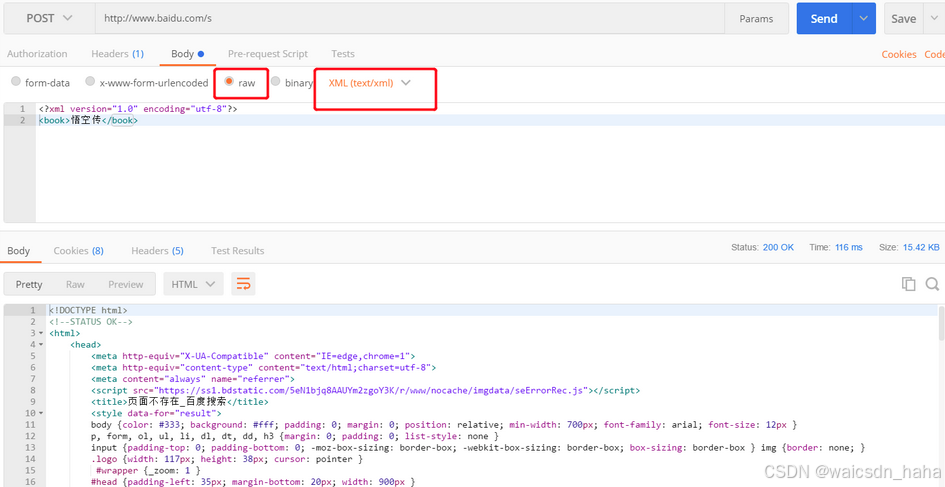Image resolution: width=945 pixels, height=487 pixels.
Task: Open the Cookies link
Action: [899, 54]
